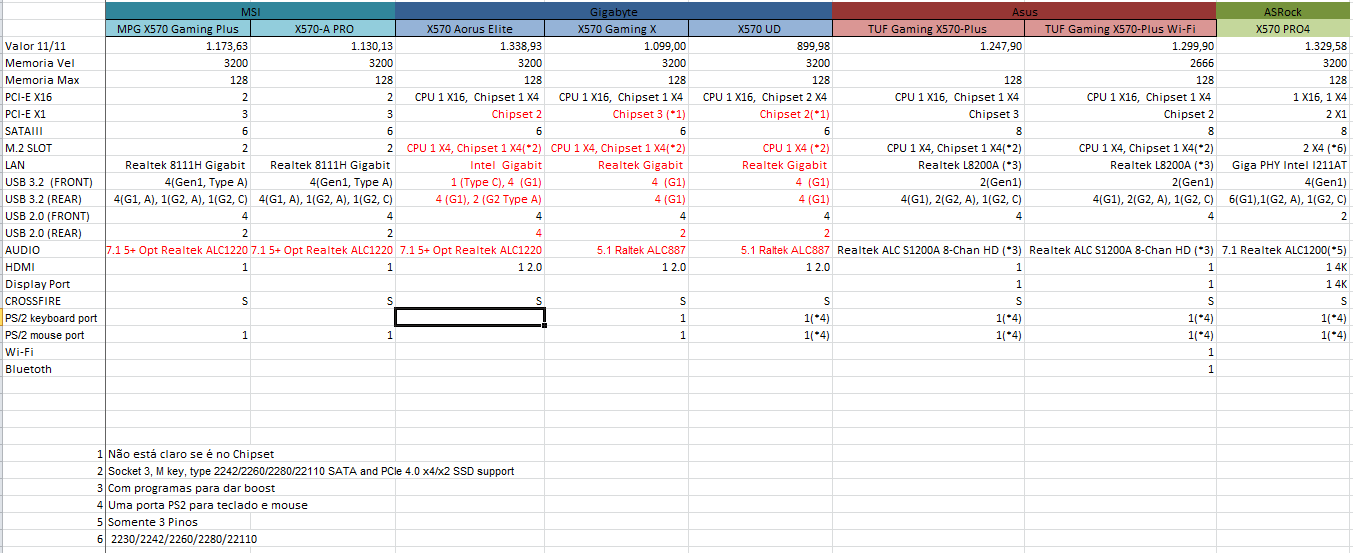Viewport: 1353px width, 553px height.
Task: Click the TUF Gaming X570-Plus column header
Action: [x=928, y=29]
